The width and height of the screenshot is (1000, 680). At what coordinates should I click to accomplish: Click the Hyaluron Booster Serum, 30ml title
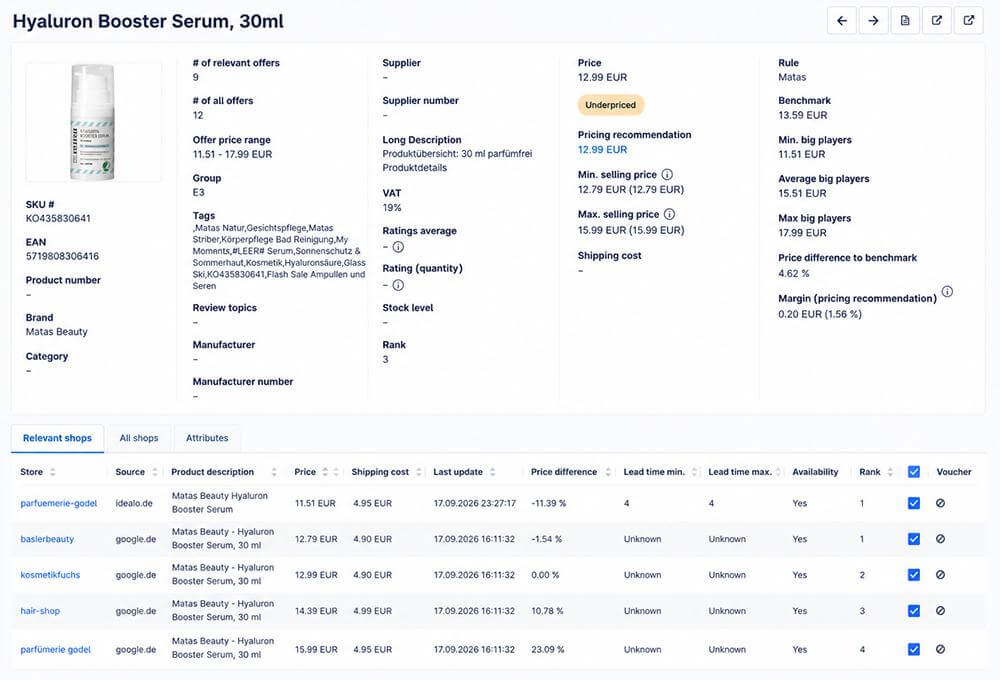pos(148,21)
